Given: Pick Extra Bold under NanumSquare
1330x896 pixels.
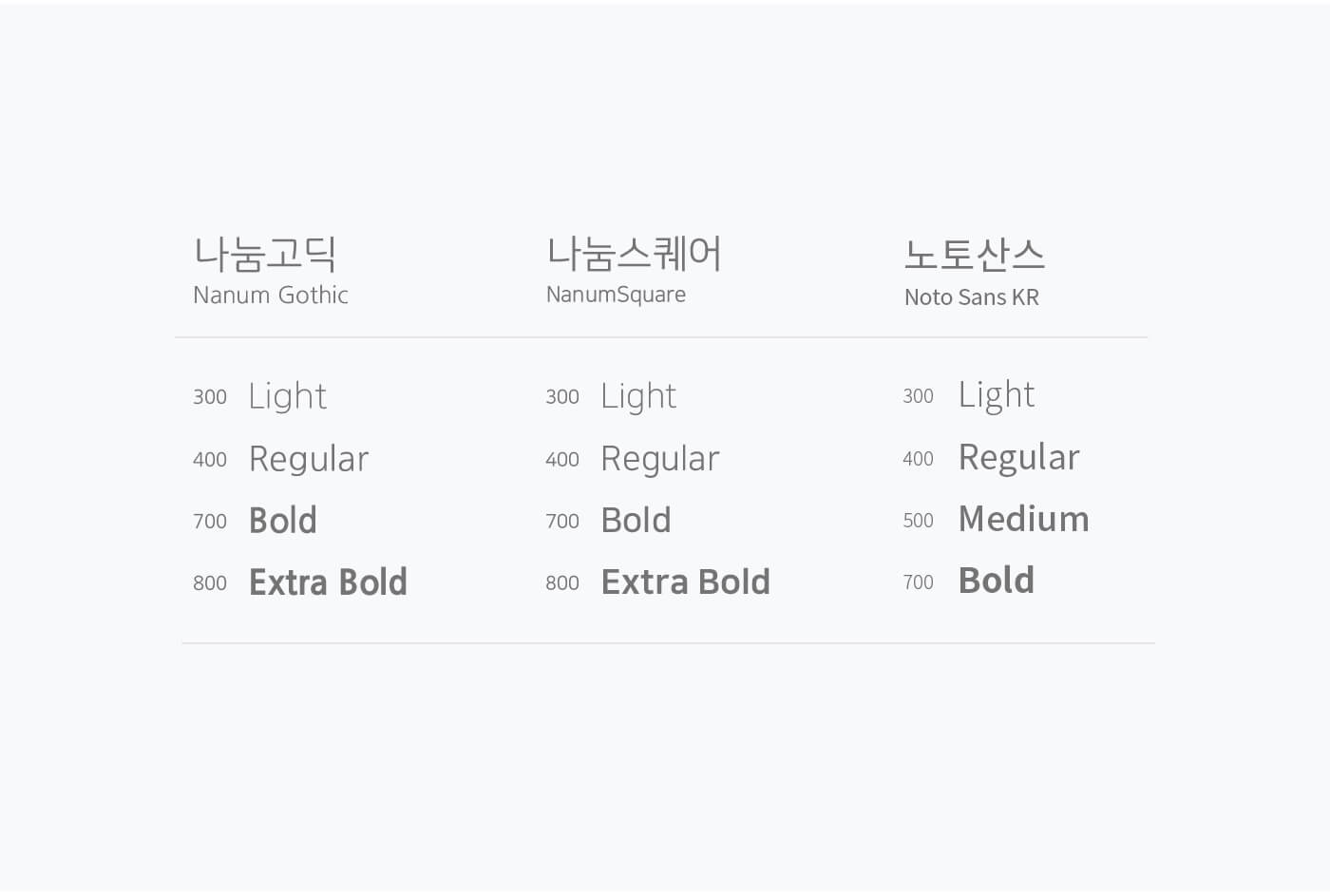Looking at the screenshot, I should coord(686,582).
